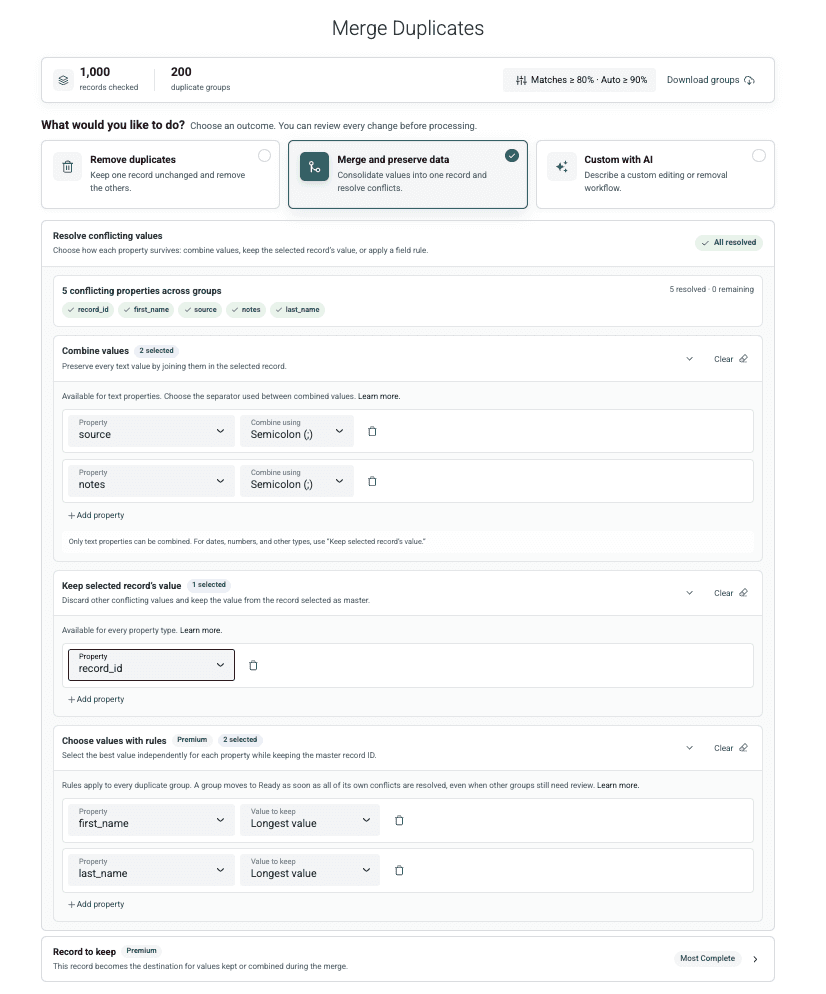Click the Most Complete badge

(x=707, y=958)
